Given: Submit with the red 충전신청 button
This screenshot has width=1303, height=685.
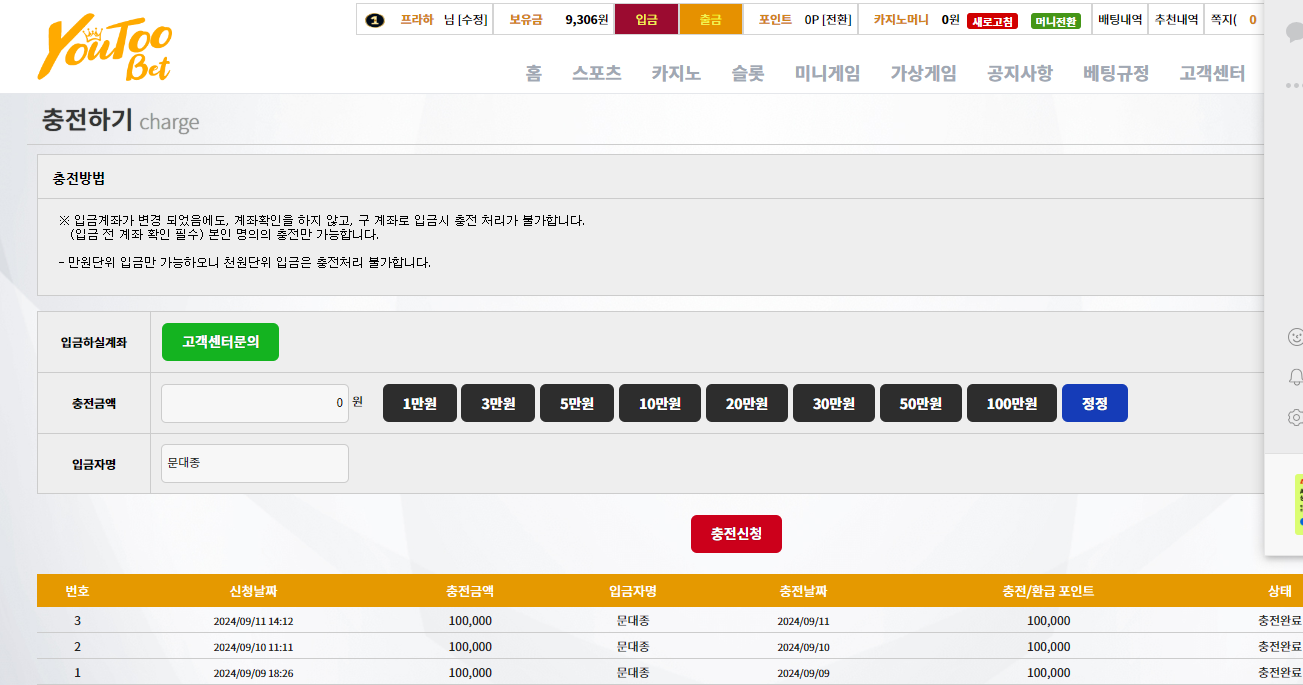Looking at the screenshot, I should pos(736,534).
